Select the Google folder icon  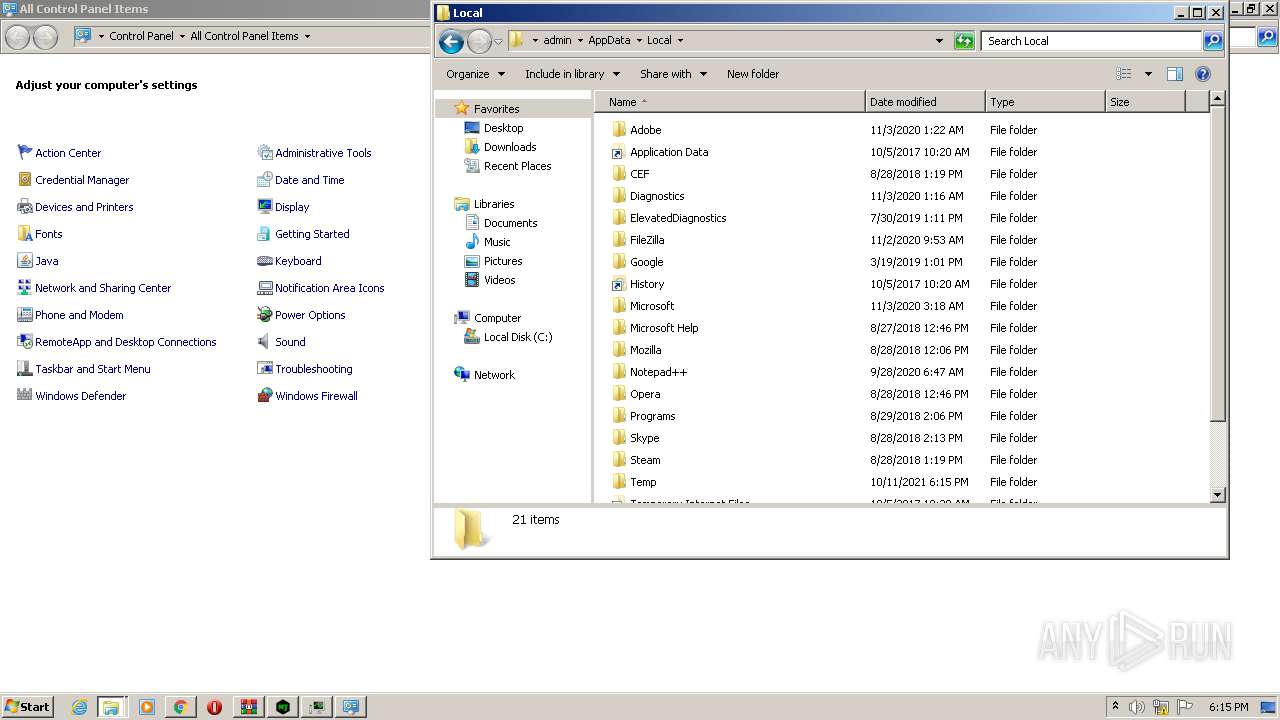pyautogui.click(x=619, y=262)
